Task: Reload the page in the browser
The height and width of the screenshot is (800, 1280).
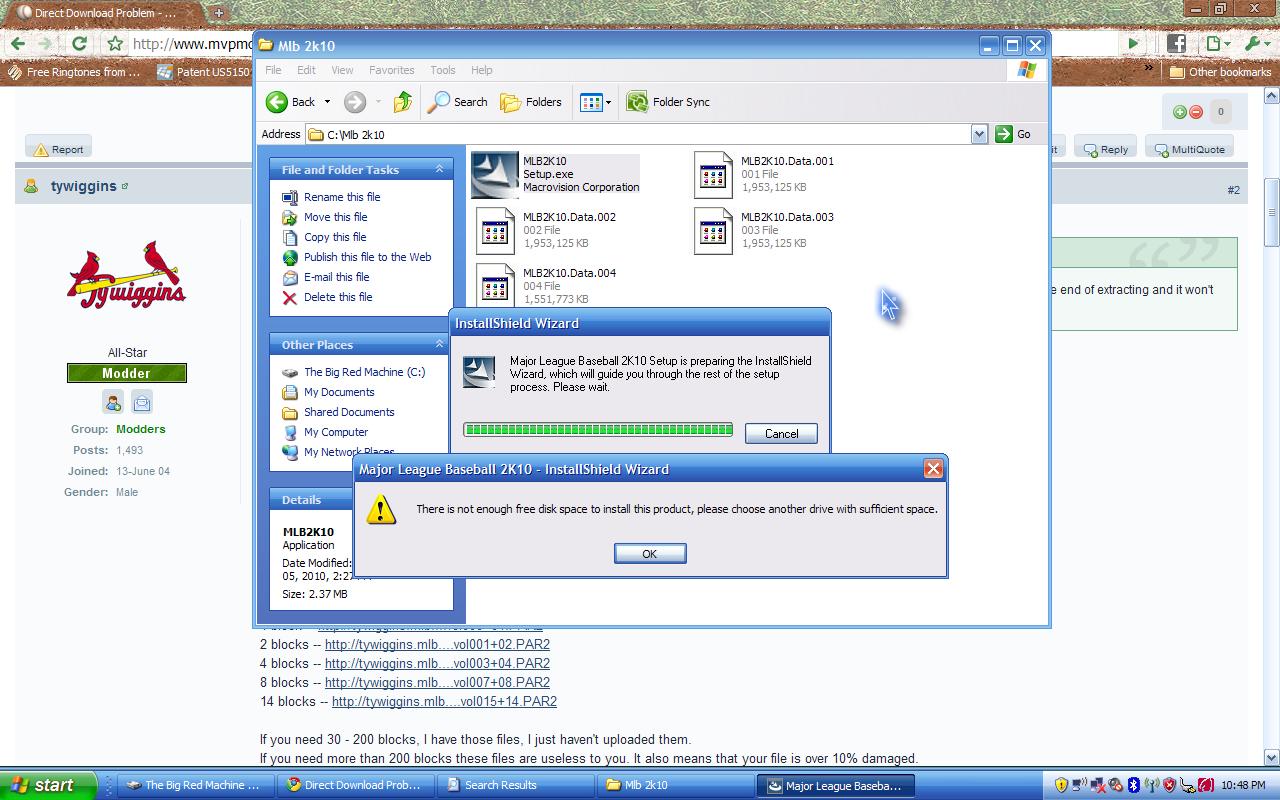Action: 79,43
